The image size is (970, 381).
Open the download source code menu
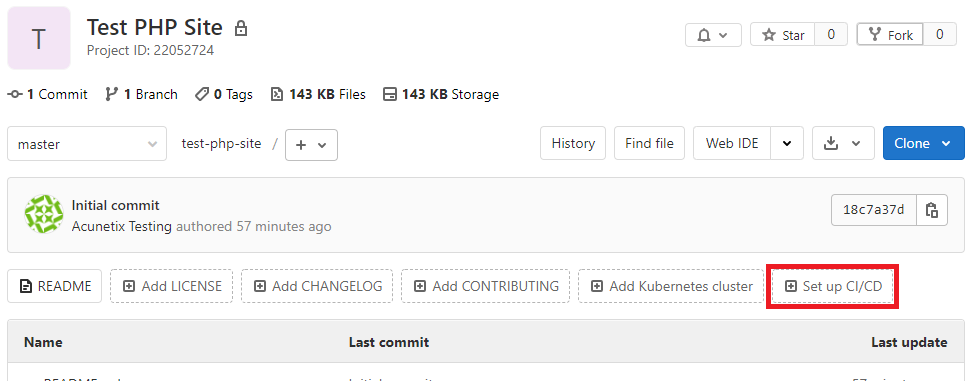click(x=843, y=143)
